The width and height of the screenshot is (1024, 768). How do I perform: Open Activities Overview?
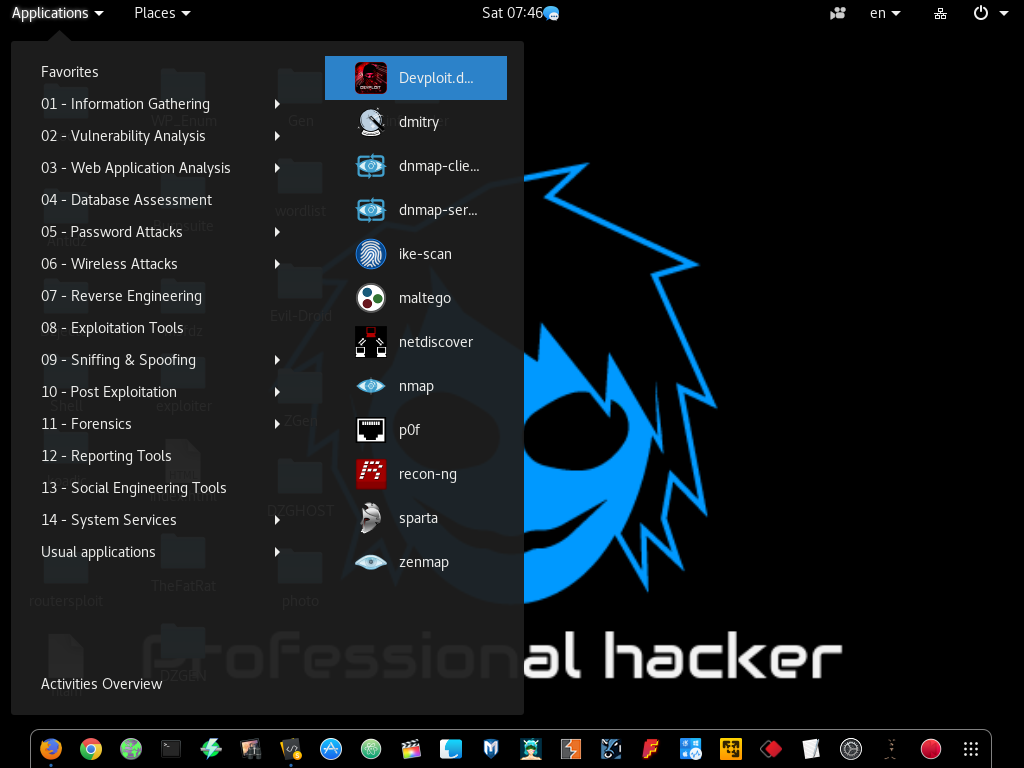click(x=102, y=684)
